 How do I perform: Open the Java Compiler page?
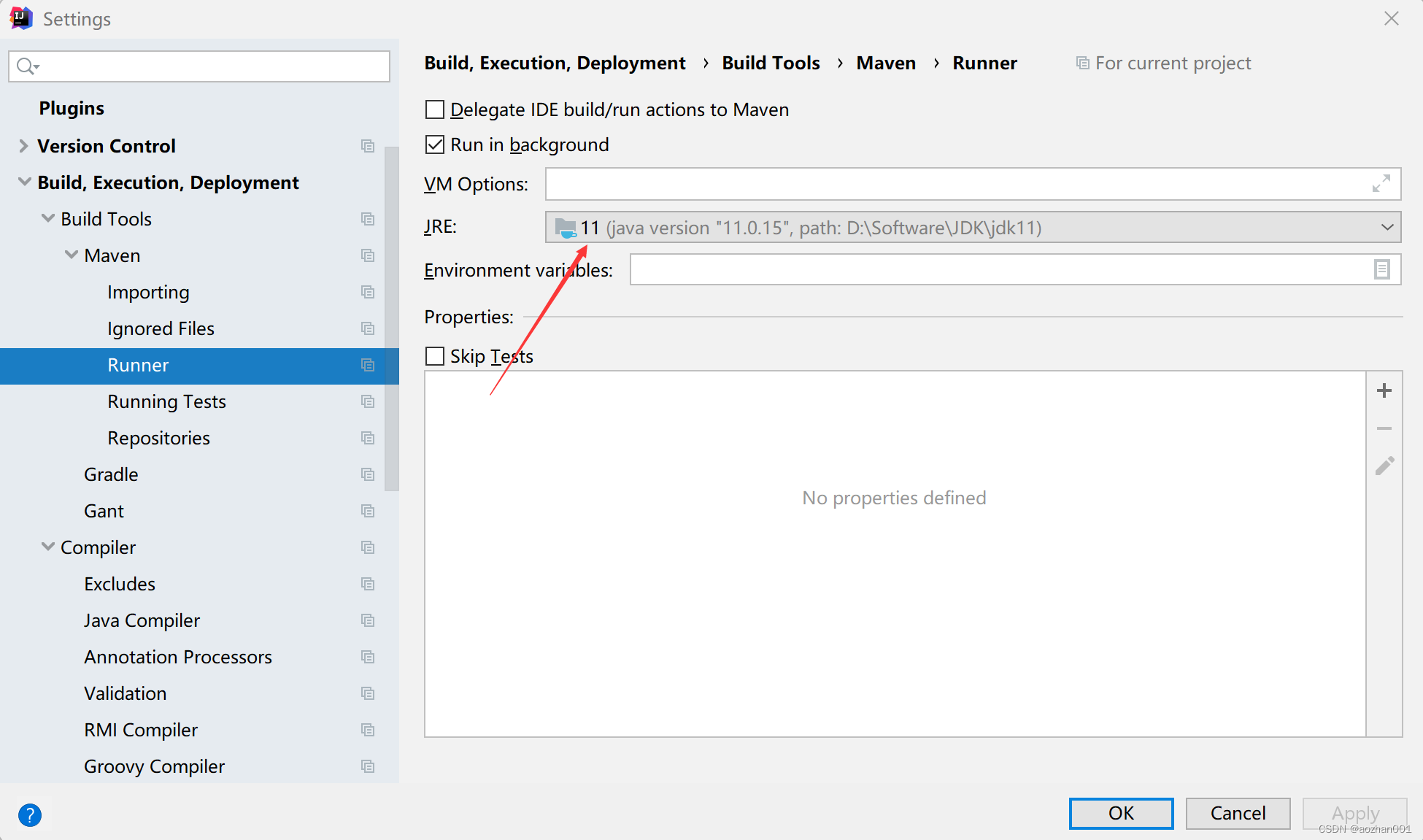coord(142,620)
